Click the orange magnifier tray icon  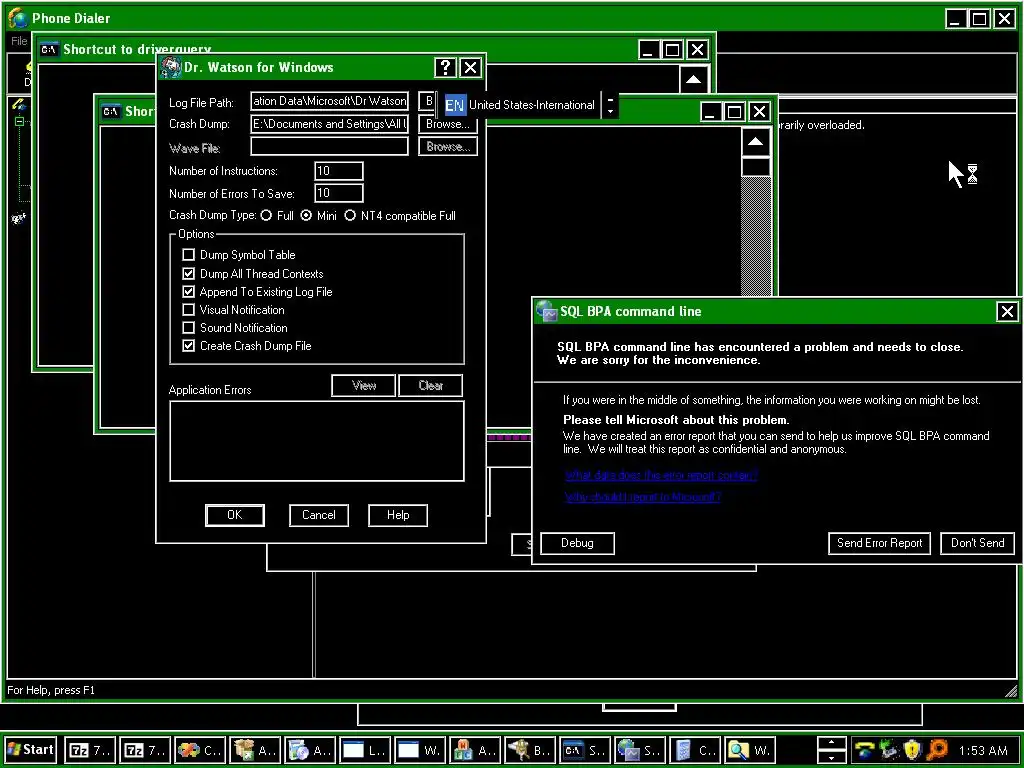tap(936, 750)
